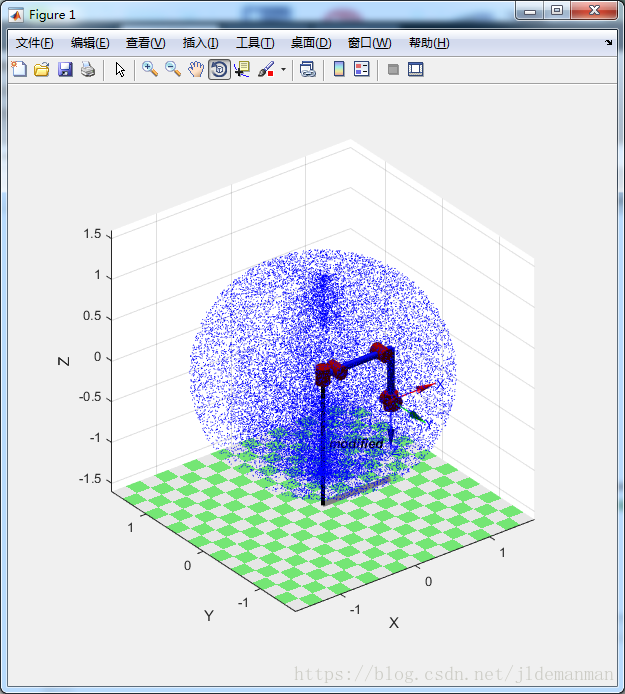
Task: Open the 查看(V) menu
Action: [146, 43]
